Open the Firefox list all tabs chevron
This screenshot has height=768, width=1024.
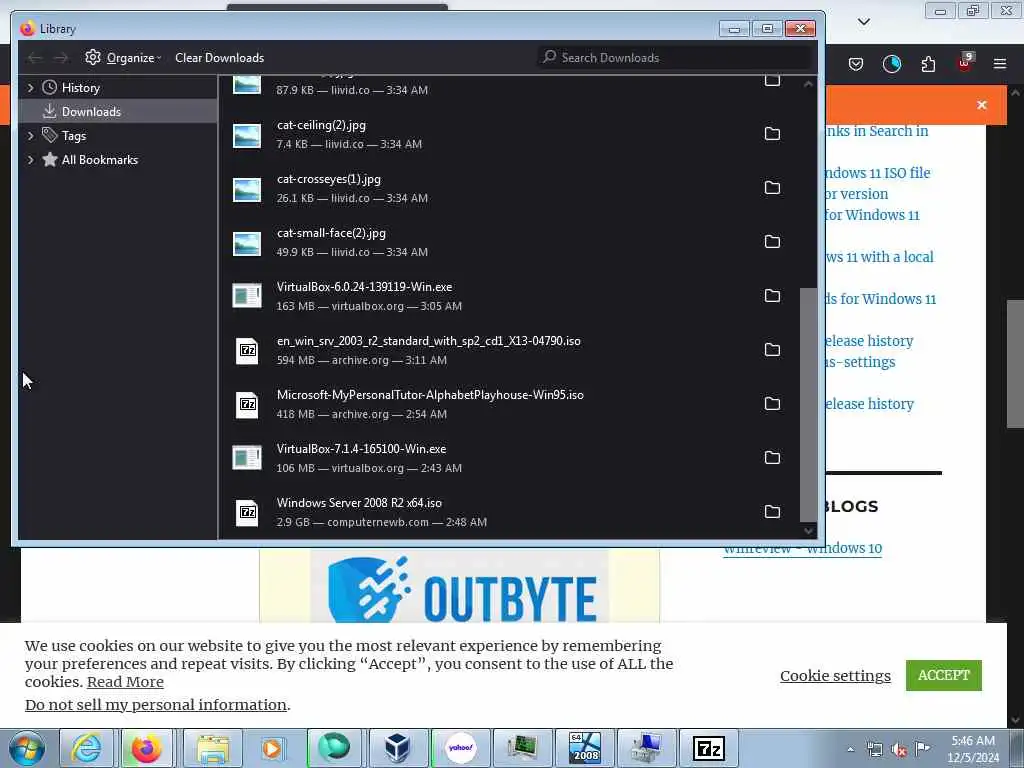(x=863, y=22)
